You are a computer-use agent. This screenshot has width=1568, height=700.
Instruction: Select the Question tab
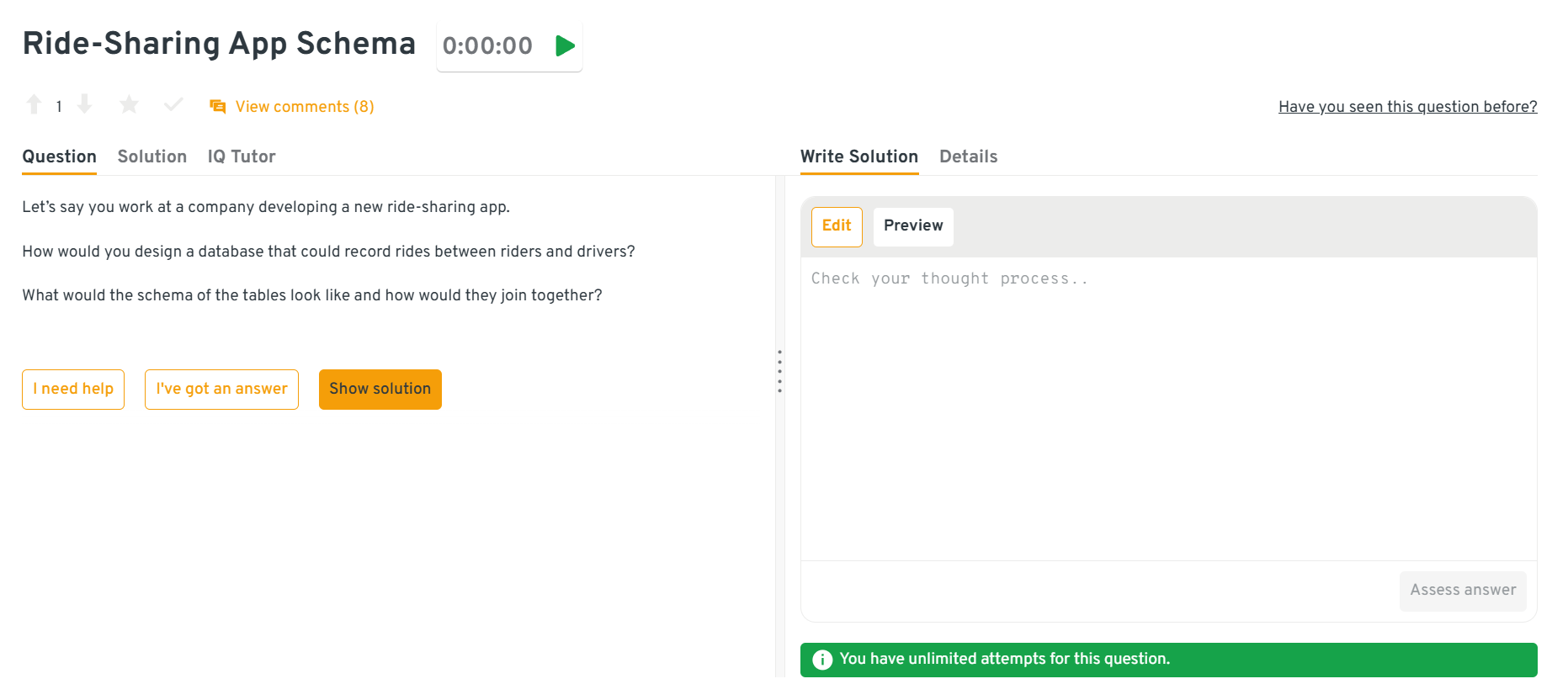[x=59, y=156]
